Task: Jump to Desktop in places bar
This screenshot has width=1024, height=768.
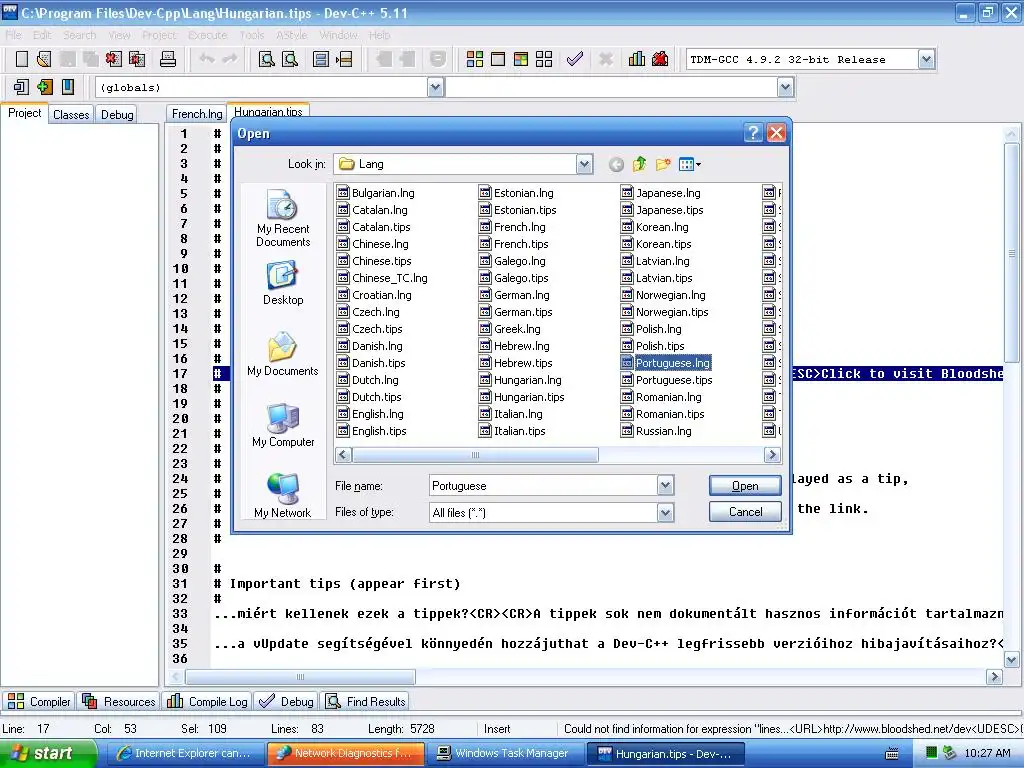Action: (283, 283)
